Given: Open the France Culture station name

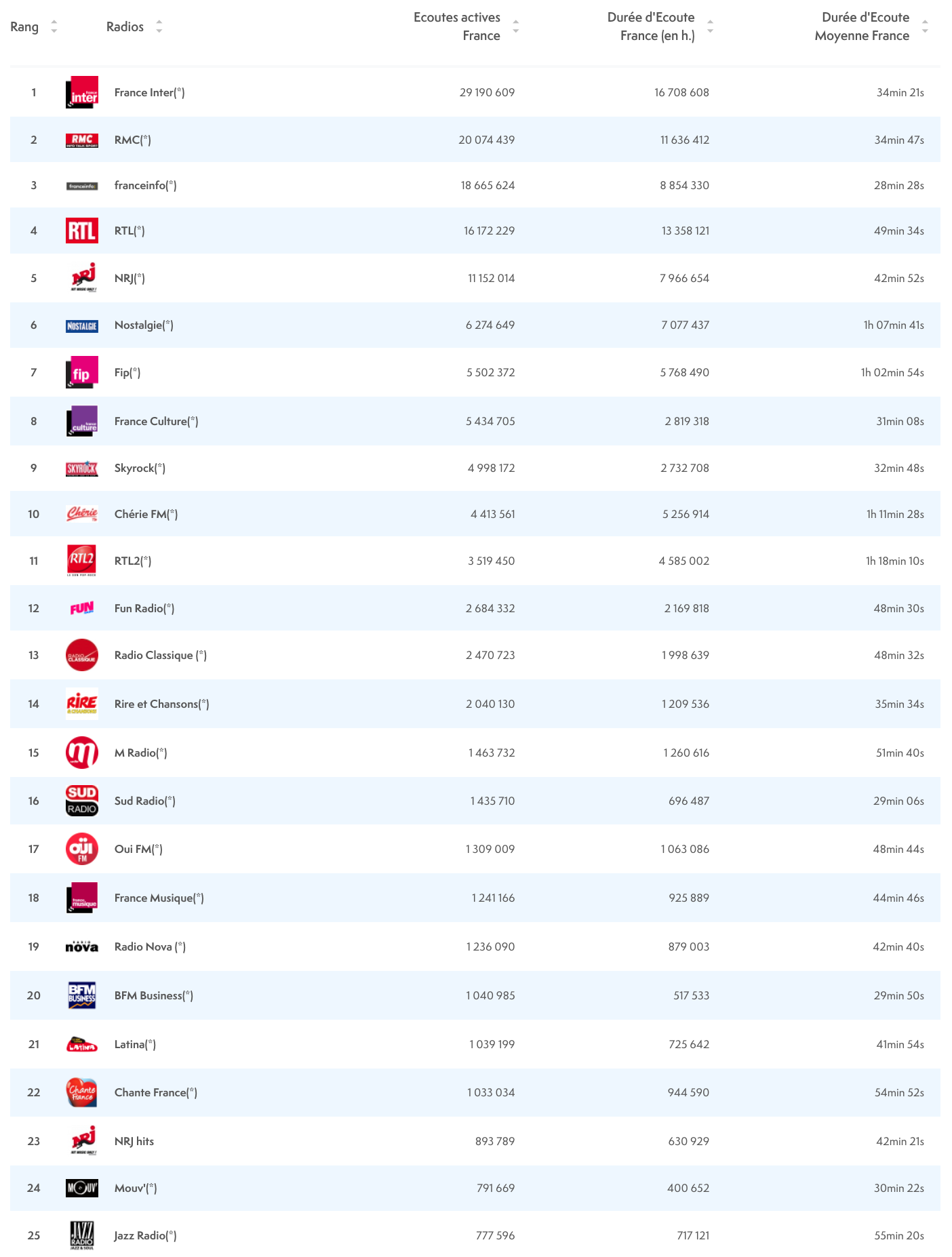Looking at the screenshot, I should (x=156, y=421).
